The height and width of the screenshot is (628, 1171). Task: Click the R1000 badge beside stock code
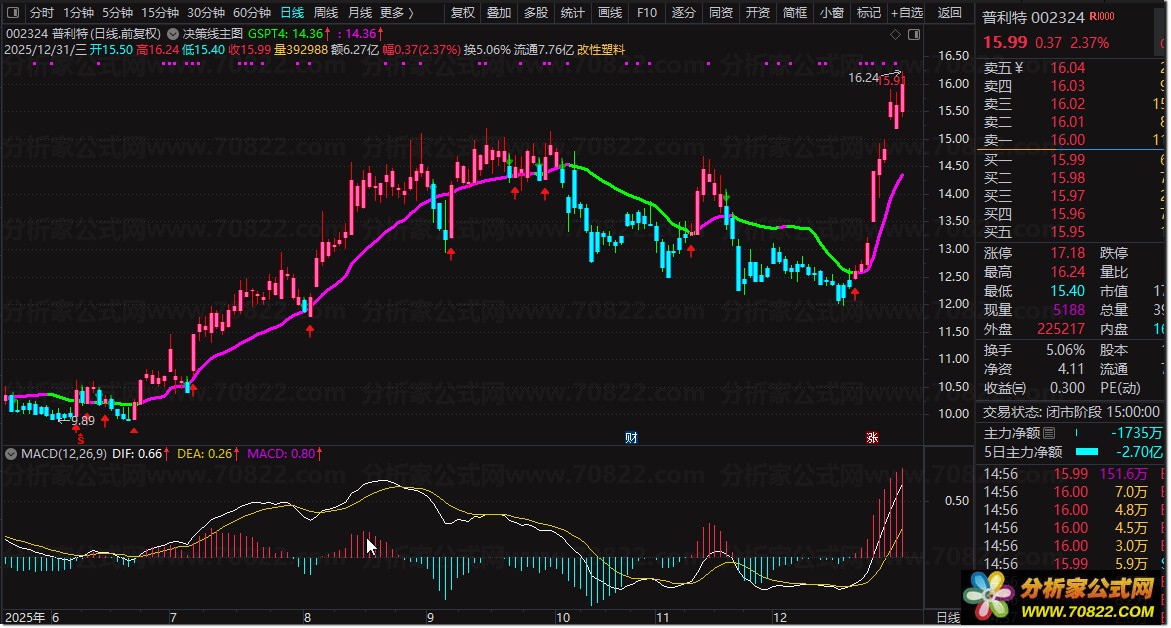point(1102,19)
